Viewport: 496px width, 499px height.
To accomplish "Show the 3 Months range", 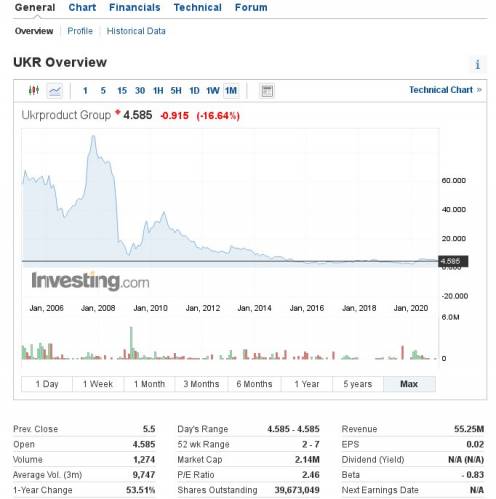I will click(x=201, y=384).
